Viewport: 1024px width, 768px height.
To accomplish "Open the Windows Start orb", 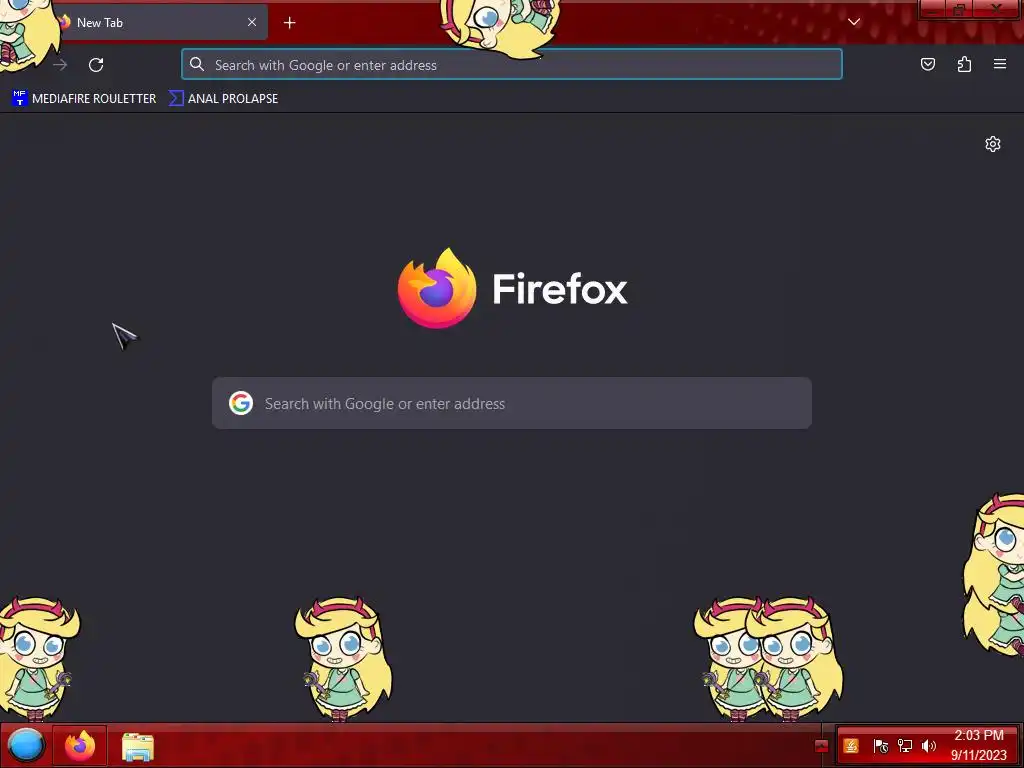I will pos(25,745).
